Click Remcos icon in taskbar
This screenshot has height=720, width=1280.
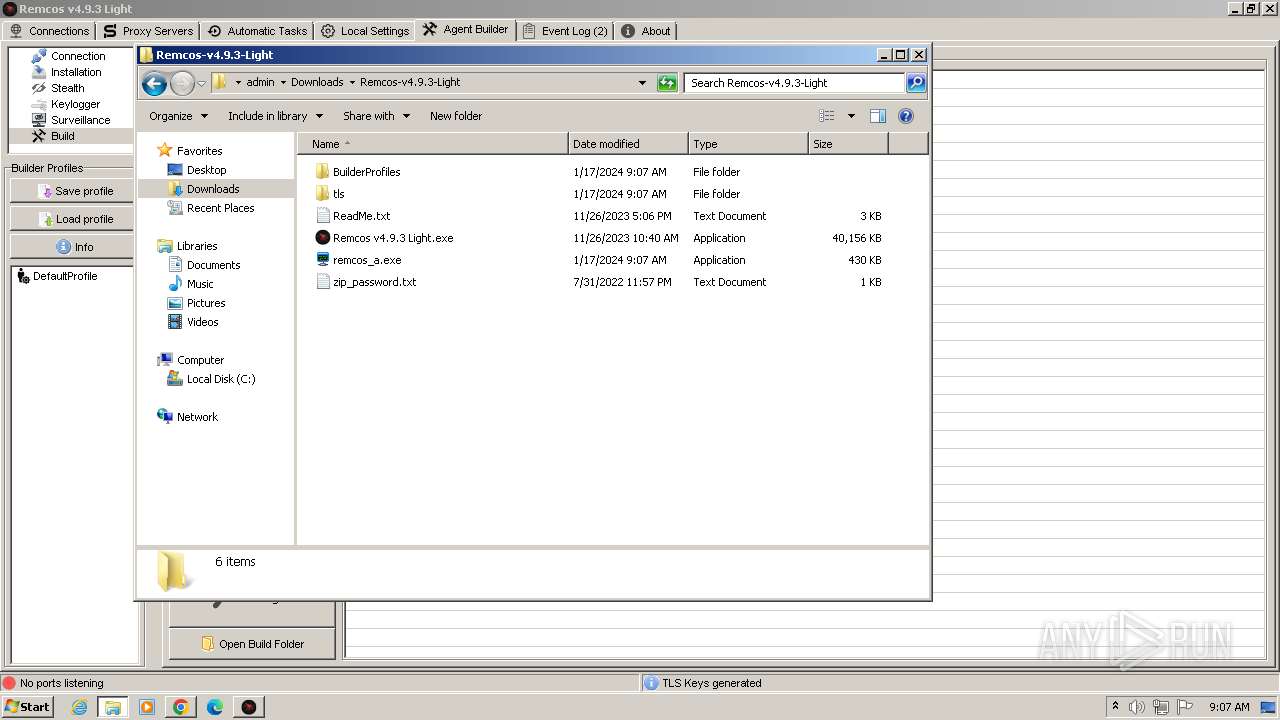click(x=249, y=707)
